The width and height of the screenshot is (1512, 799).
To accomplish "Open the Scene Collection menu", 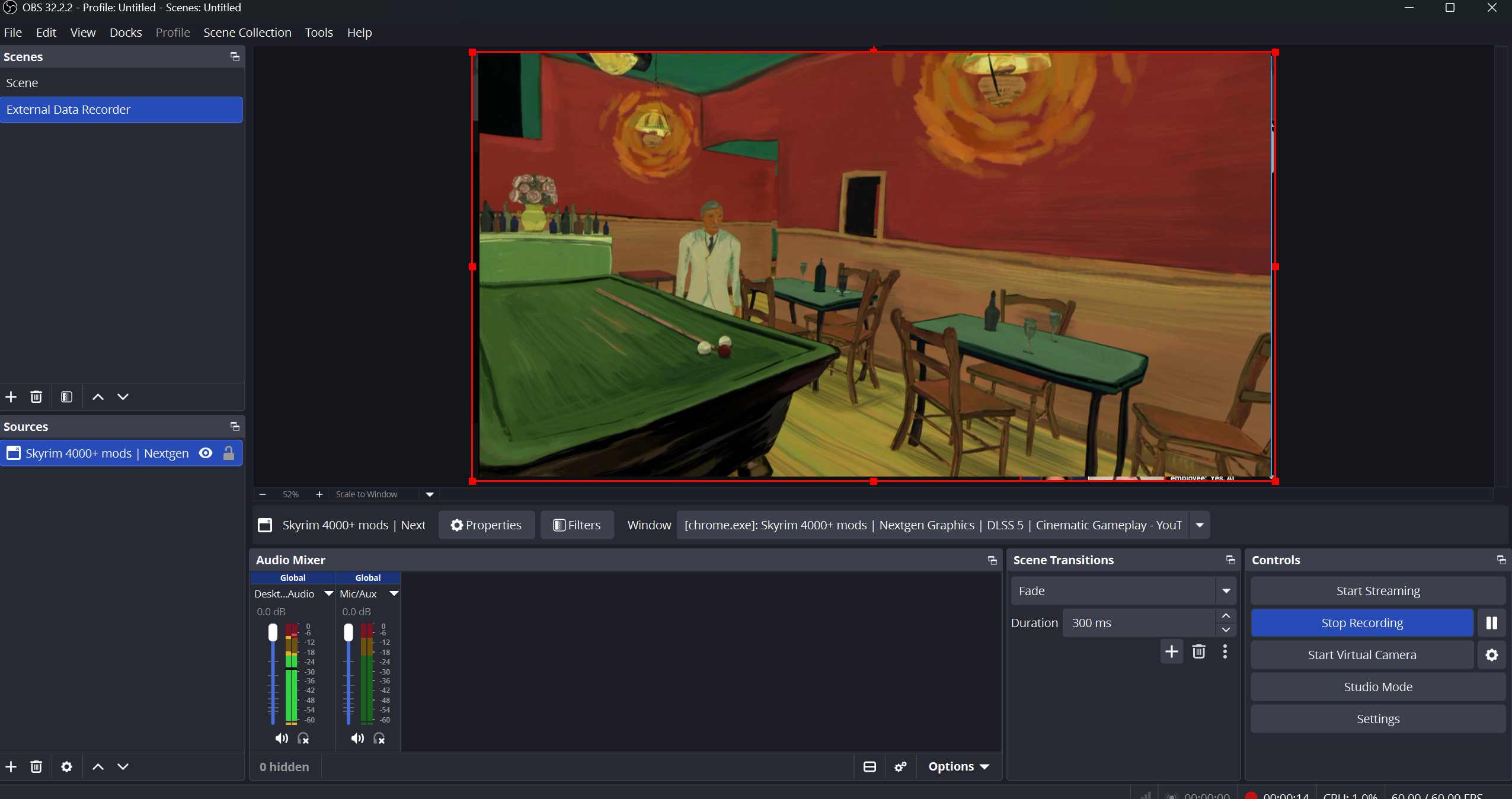I will click(x=247, y=33).
